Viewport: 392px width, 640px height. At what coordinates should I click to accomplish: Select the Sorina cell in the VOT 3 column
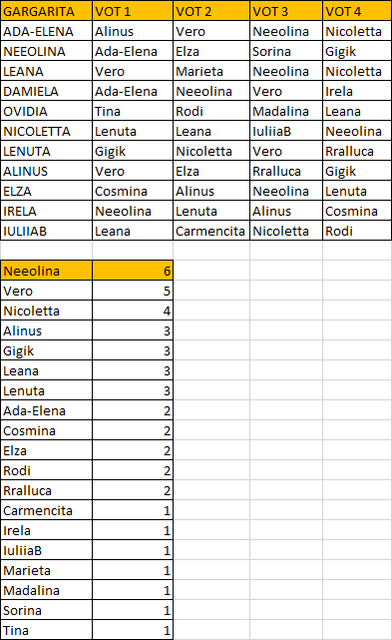pyautogui.click(x=286, y=51)
